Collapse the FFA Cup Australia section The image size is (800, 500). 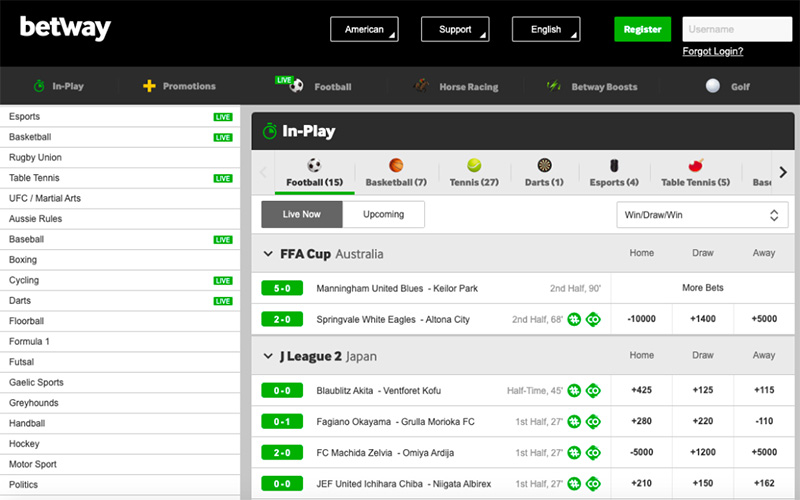[268, 254]
